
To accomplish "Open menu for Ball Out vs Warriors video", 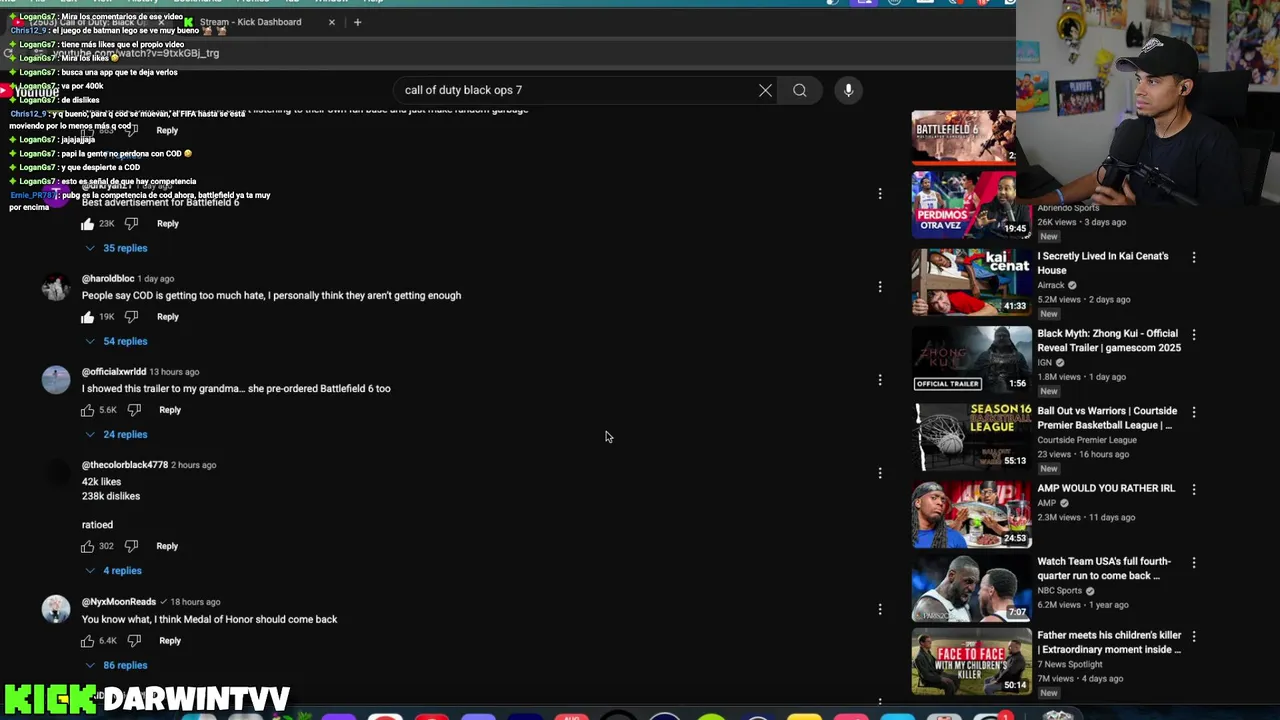I will pos(1193,411).
